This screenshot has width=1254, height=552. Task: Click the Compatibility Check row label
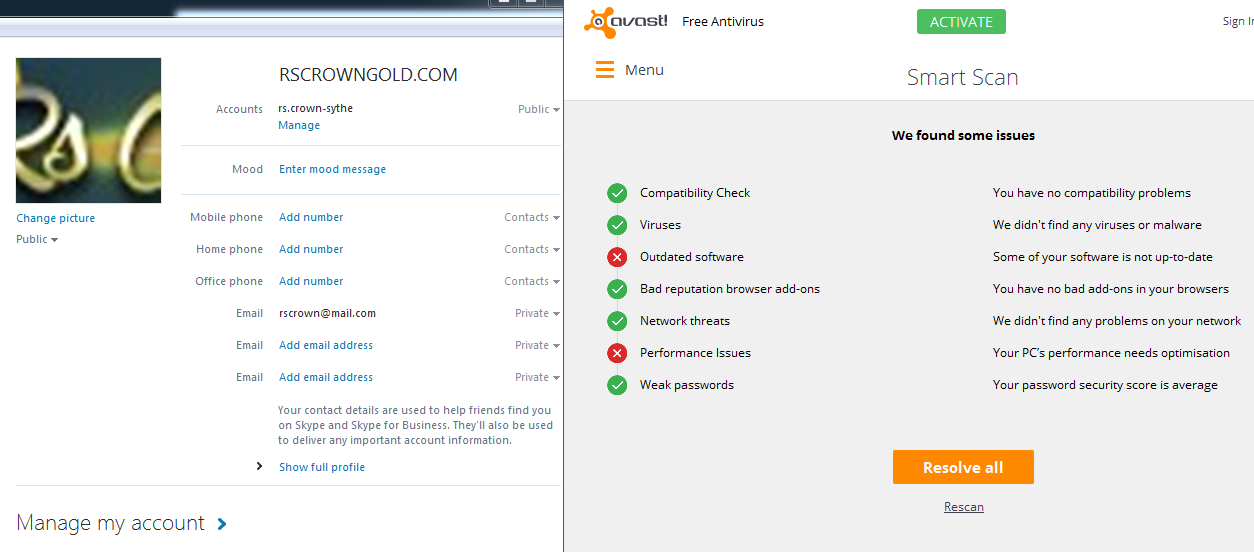pos(695,193)
